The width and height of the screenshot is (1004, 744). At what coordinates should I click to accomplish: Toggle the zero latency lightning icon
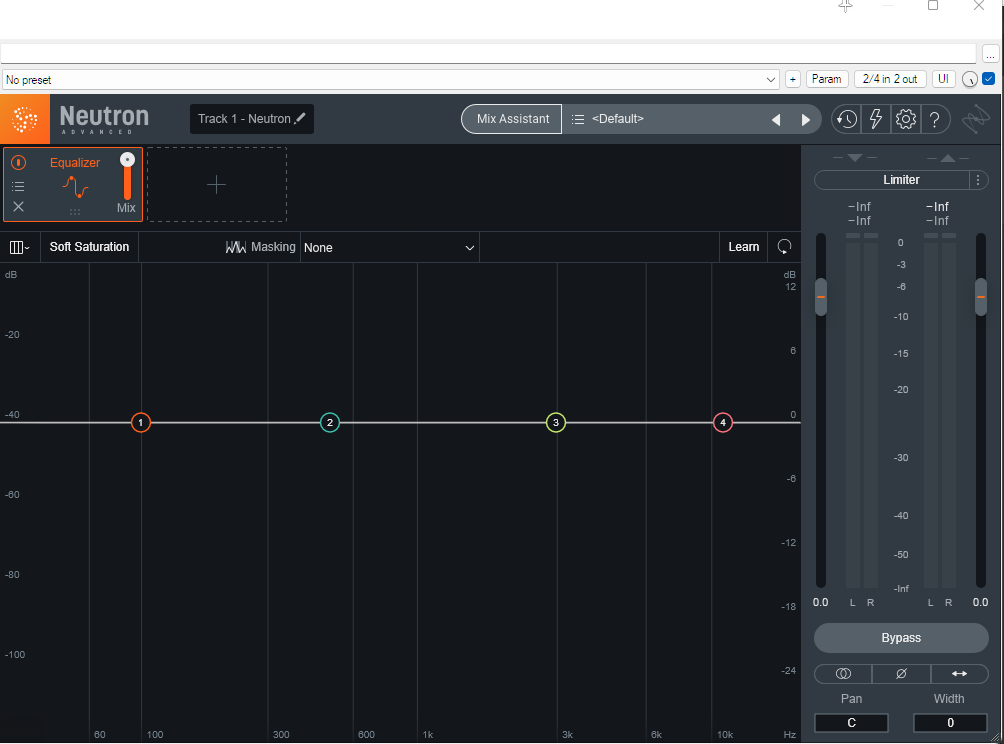(x=875, y=119)
